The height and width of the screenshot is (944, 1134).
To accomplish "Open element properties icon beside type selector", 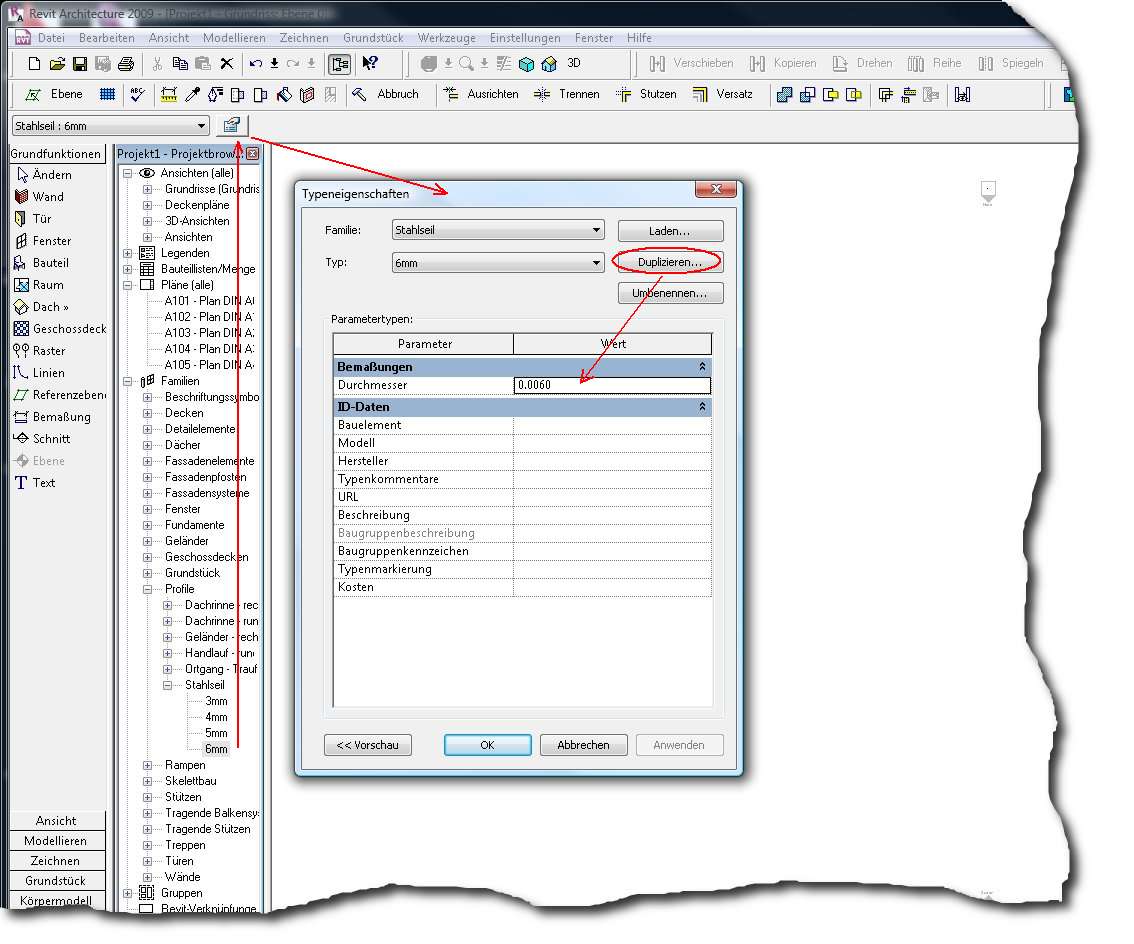I will (x=231, y=125).
